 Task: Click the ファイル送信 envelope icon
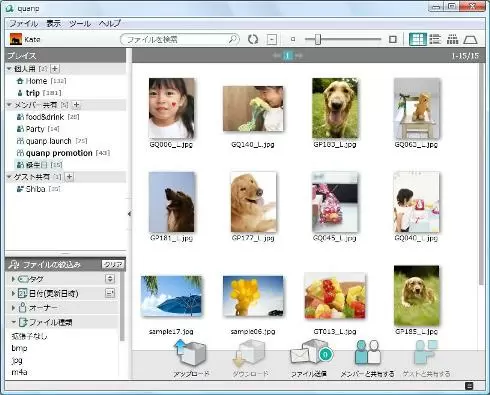[311, 353]
